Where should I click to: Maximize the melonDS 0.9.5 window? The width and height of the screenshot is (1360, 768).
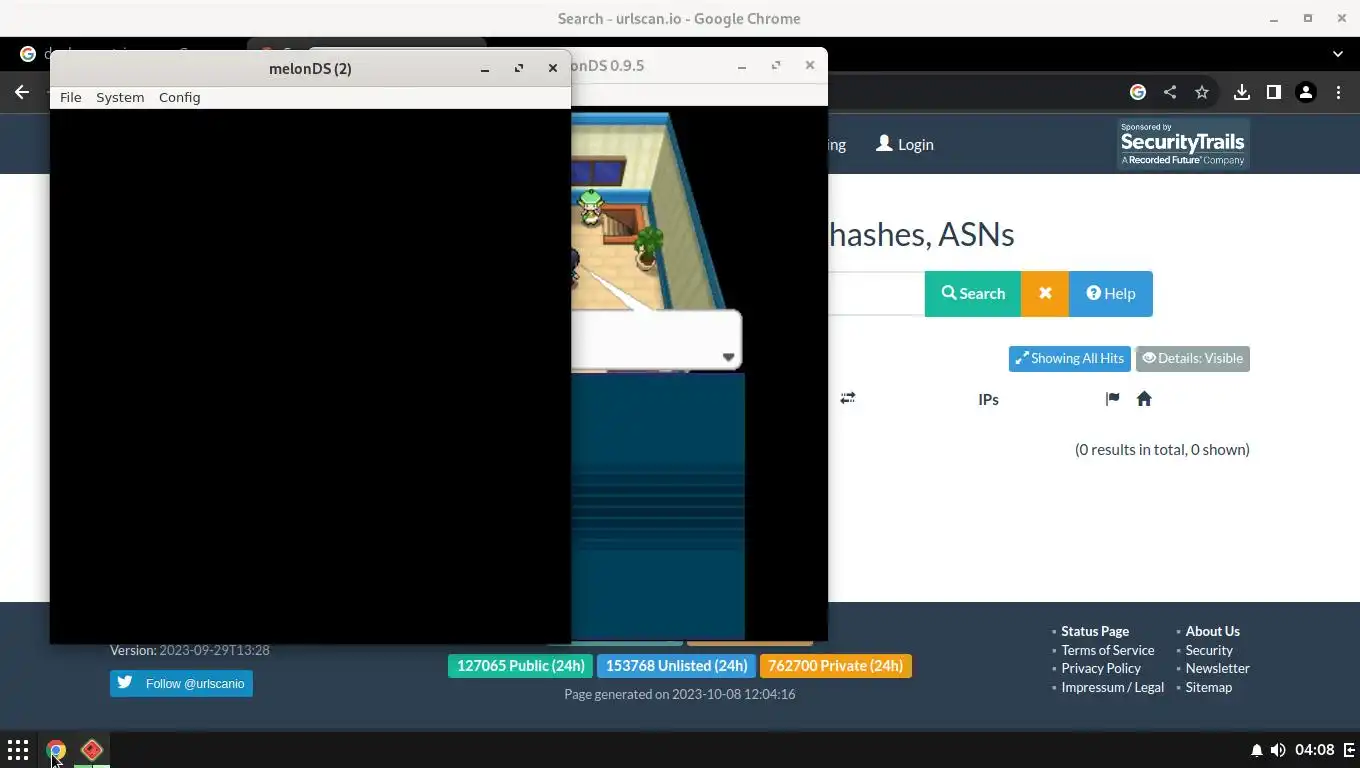(x=776, y=65)
